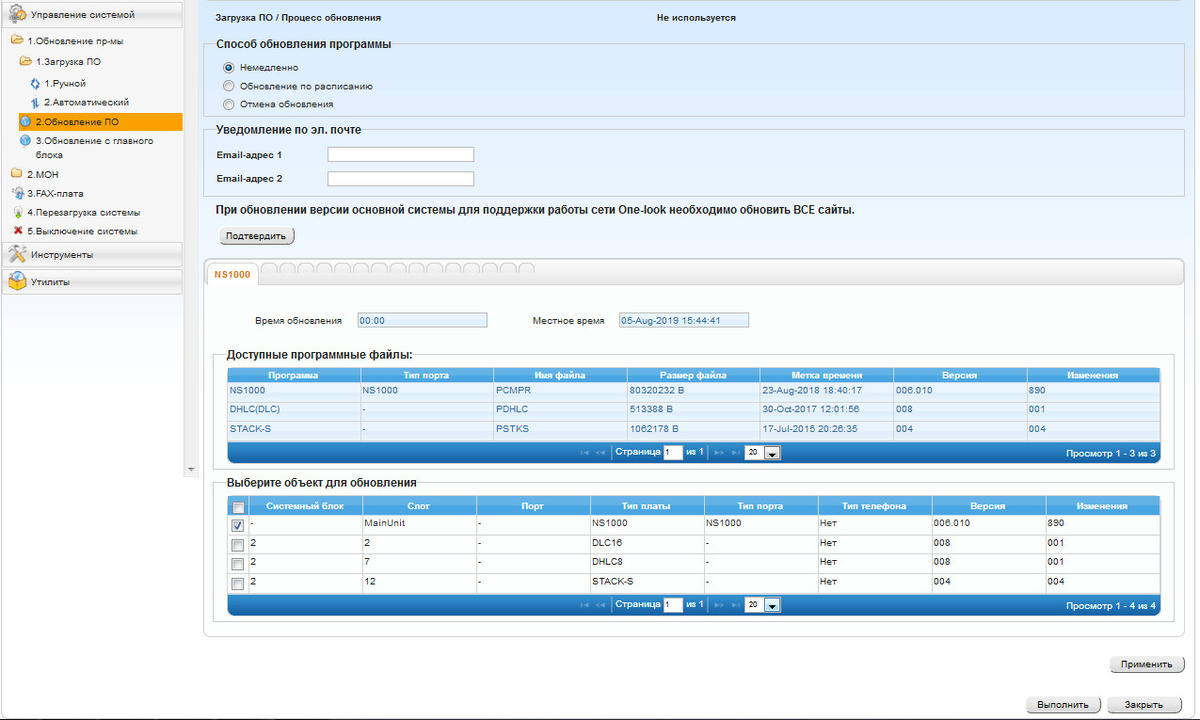Click the MainUnit slot cell
Image resolution: width=1200 pixels, height=720 pixels.
pyautogui.click(x=419, y=524)
